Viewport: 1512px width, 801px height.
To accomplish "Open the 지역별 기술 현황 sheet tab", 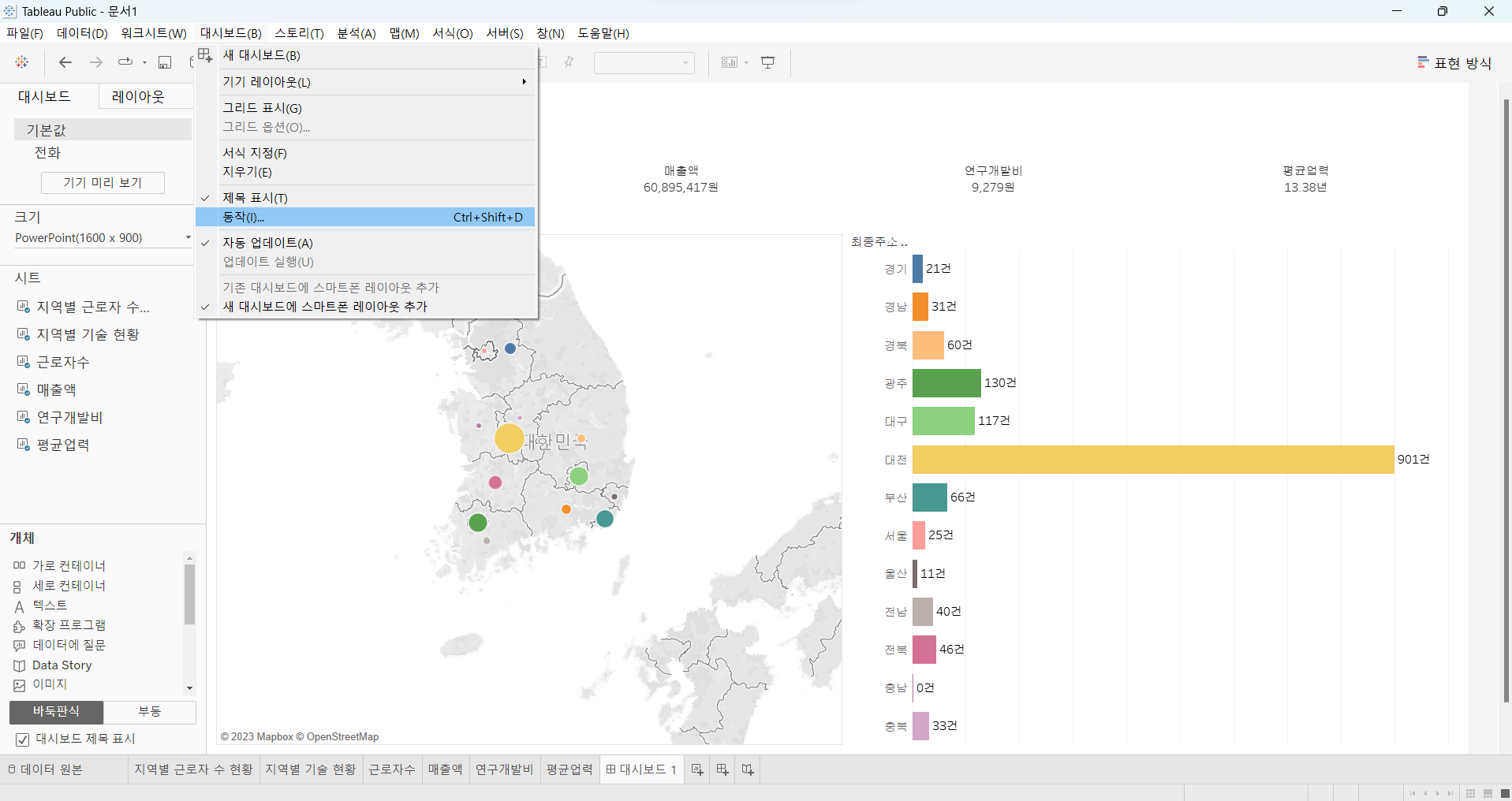I will coord(311,769).
